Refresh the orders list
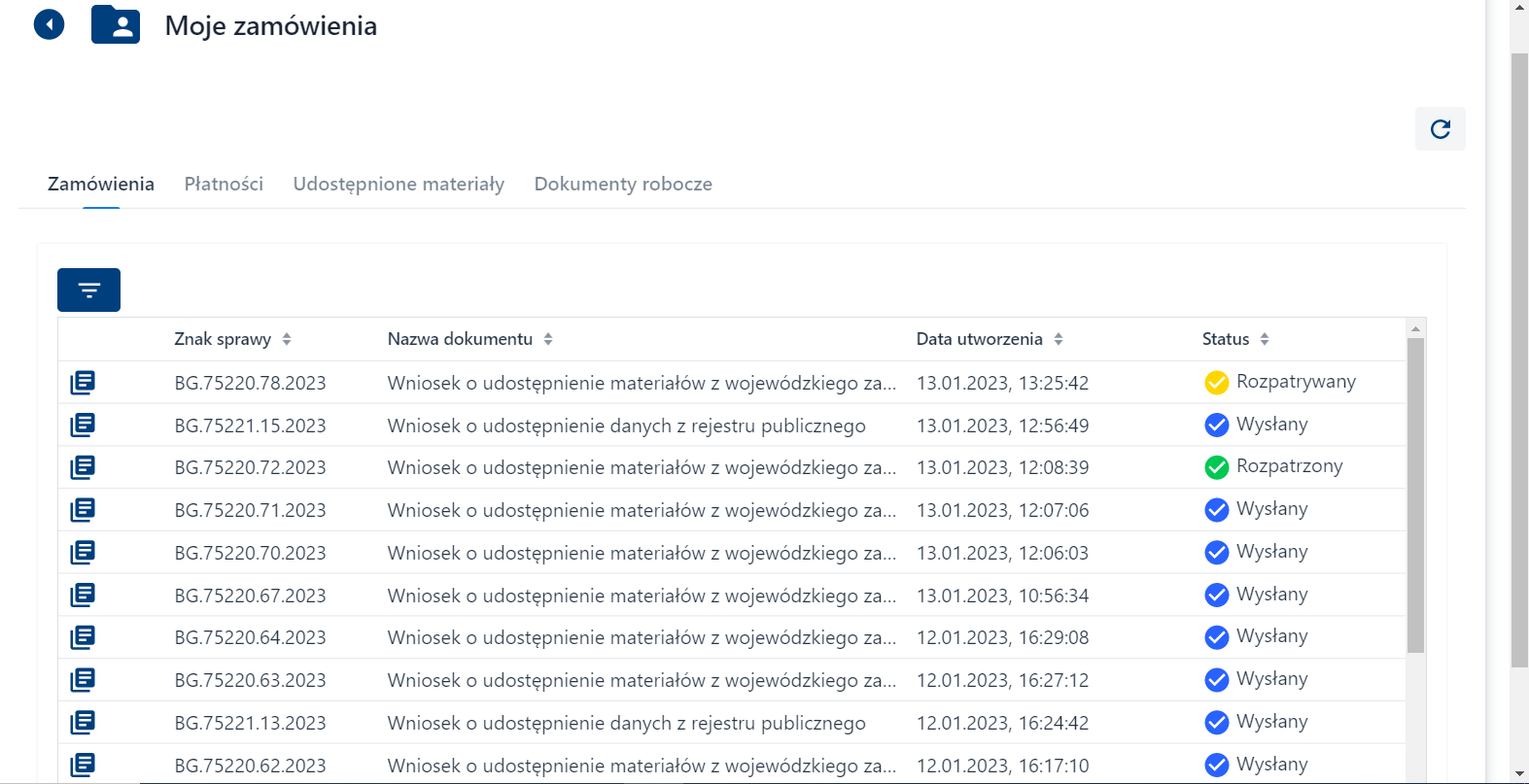This screenshot has height=784, width=1529. pyautogui.click(x=1440, y=129)
